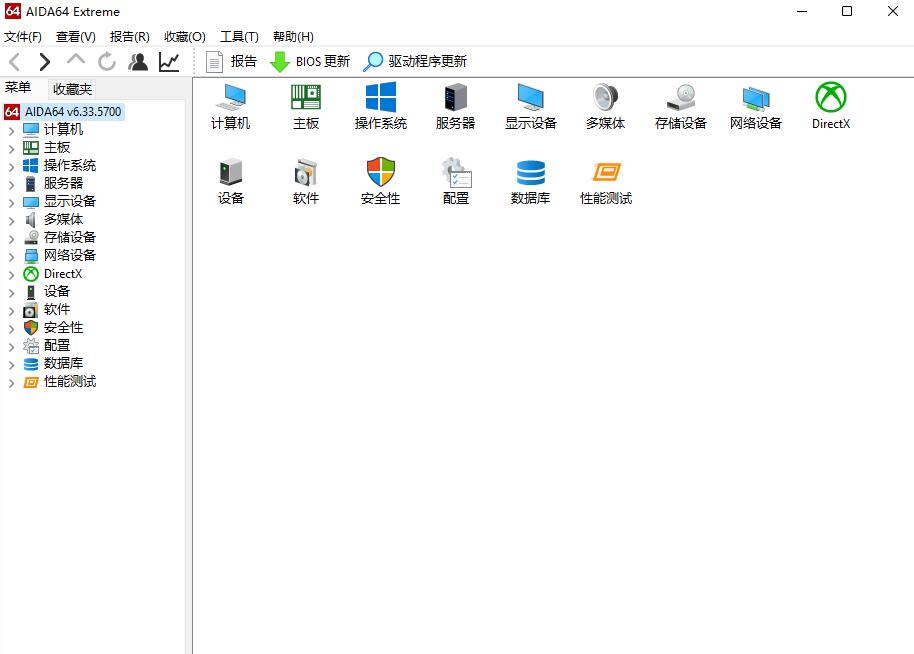The image size is (914, 654).
Task: Open the 存储设备 (Storage Devices) icon
Action: [680, 105]
